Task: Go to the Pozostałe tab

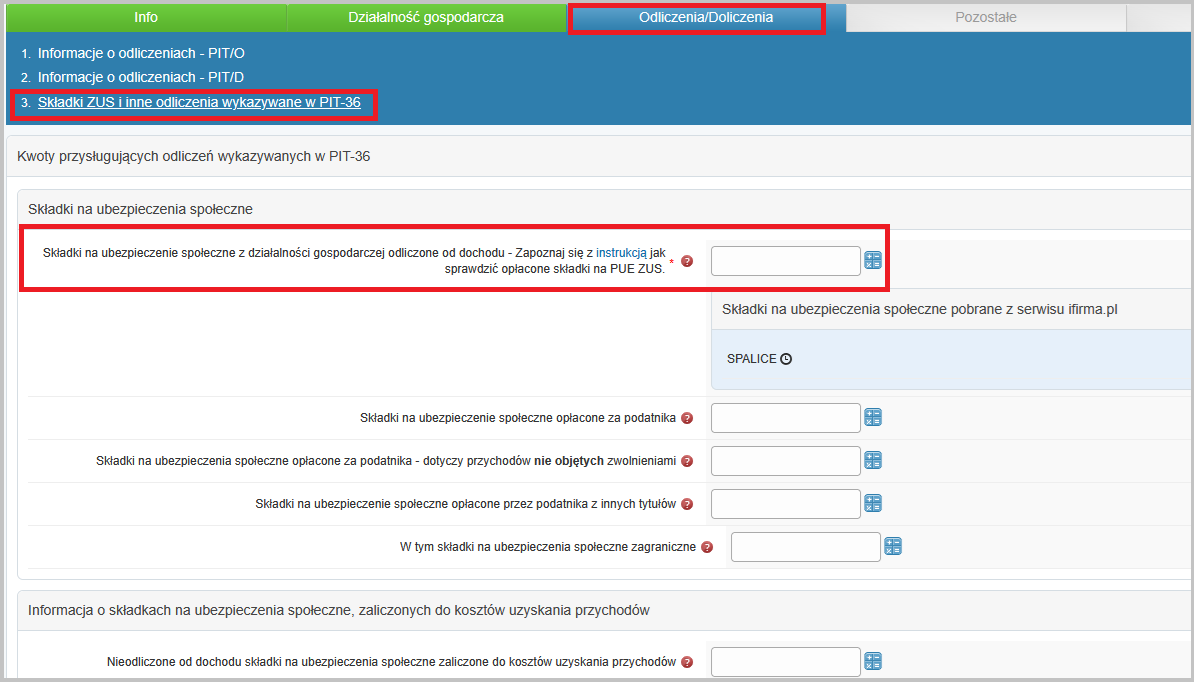Action: [x=985, y=17]
